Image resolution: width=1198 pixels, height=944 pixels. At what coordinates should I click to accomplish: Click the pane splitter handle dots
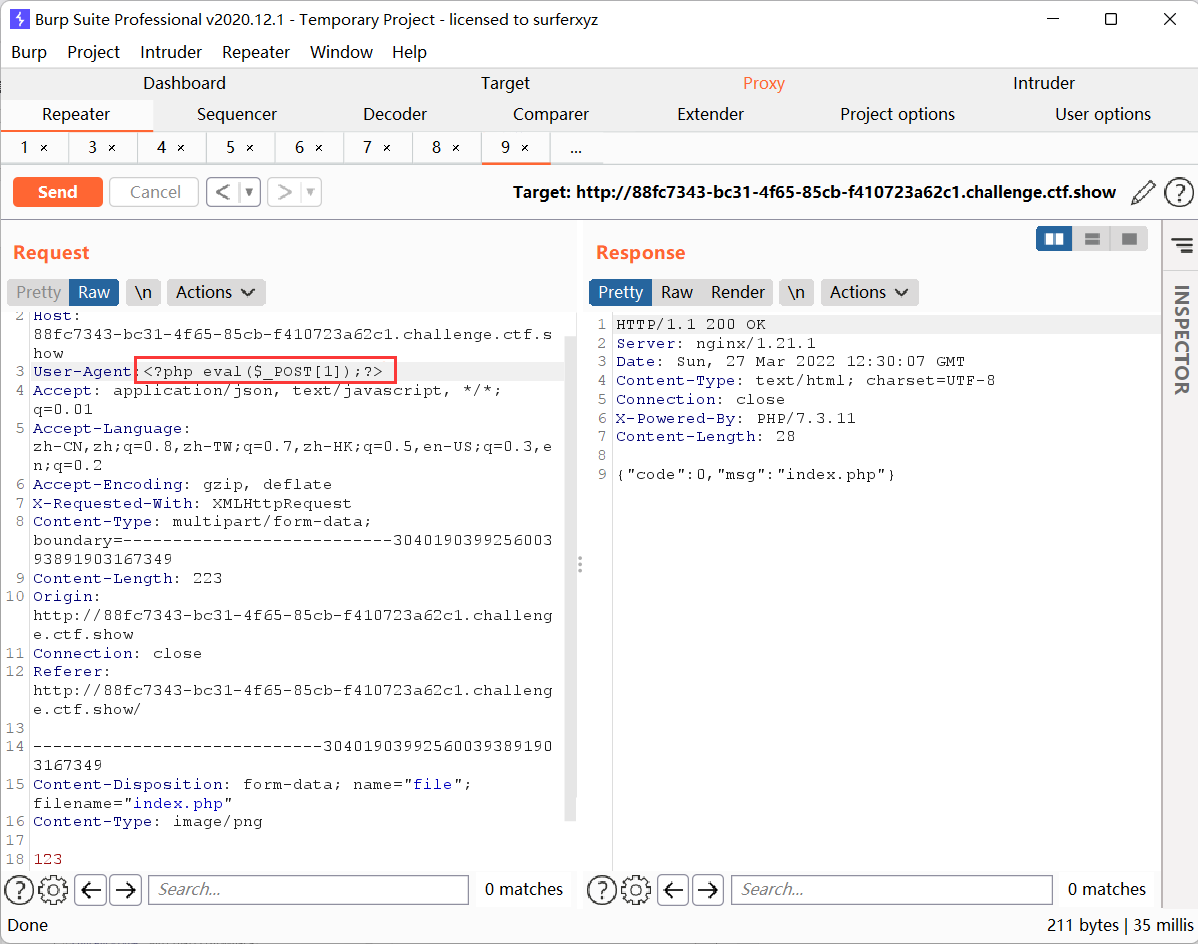[580, 564]
